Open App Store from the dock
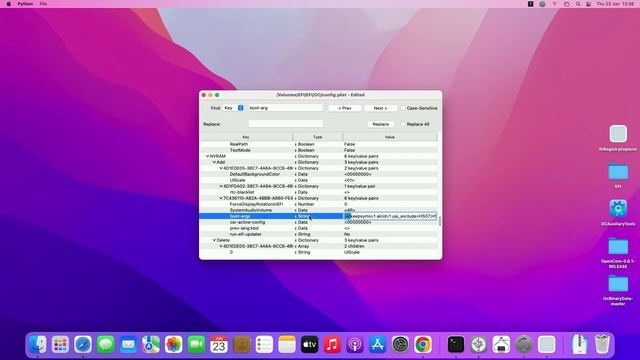This screenshot has width=640, height=360. (x=378, y=344)
